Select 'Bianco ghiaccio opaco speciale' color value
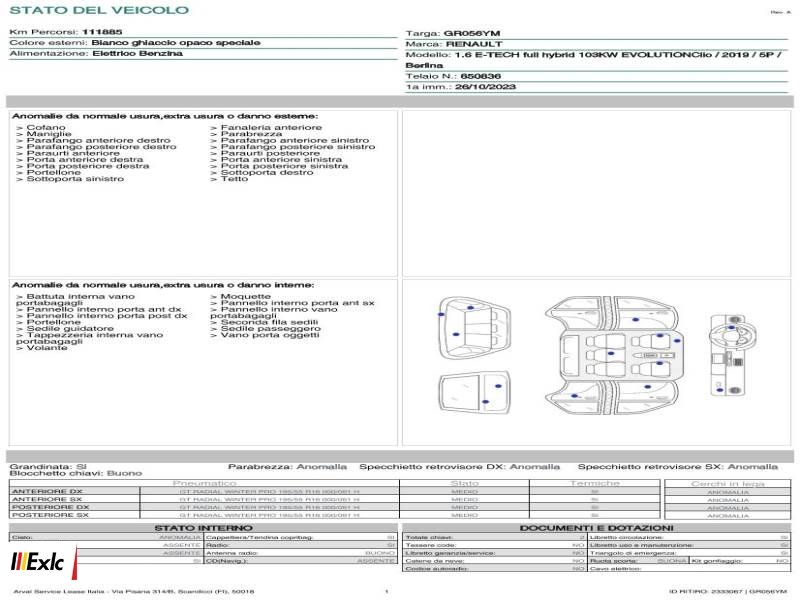 [x=176, y=42]
